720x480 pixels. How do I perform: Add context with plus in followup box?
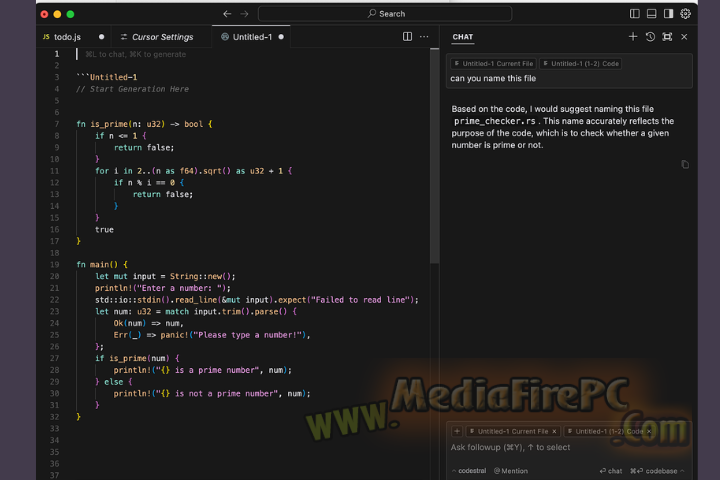pos(457,431)
